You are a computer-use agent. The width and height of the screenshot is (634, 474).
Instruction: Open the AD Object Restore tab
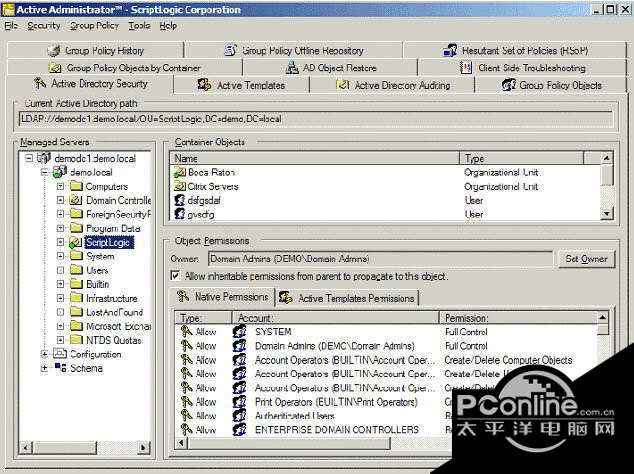pyautogui.click(x=326, y=68)
